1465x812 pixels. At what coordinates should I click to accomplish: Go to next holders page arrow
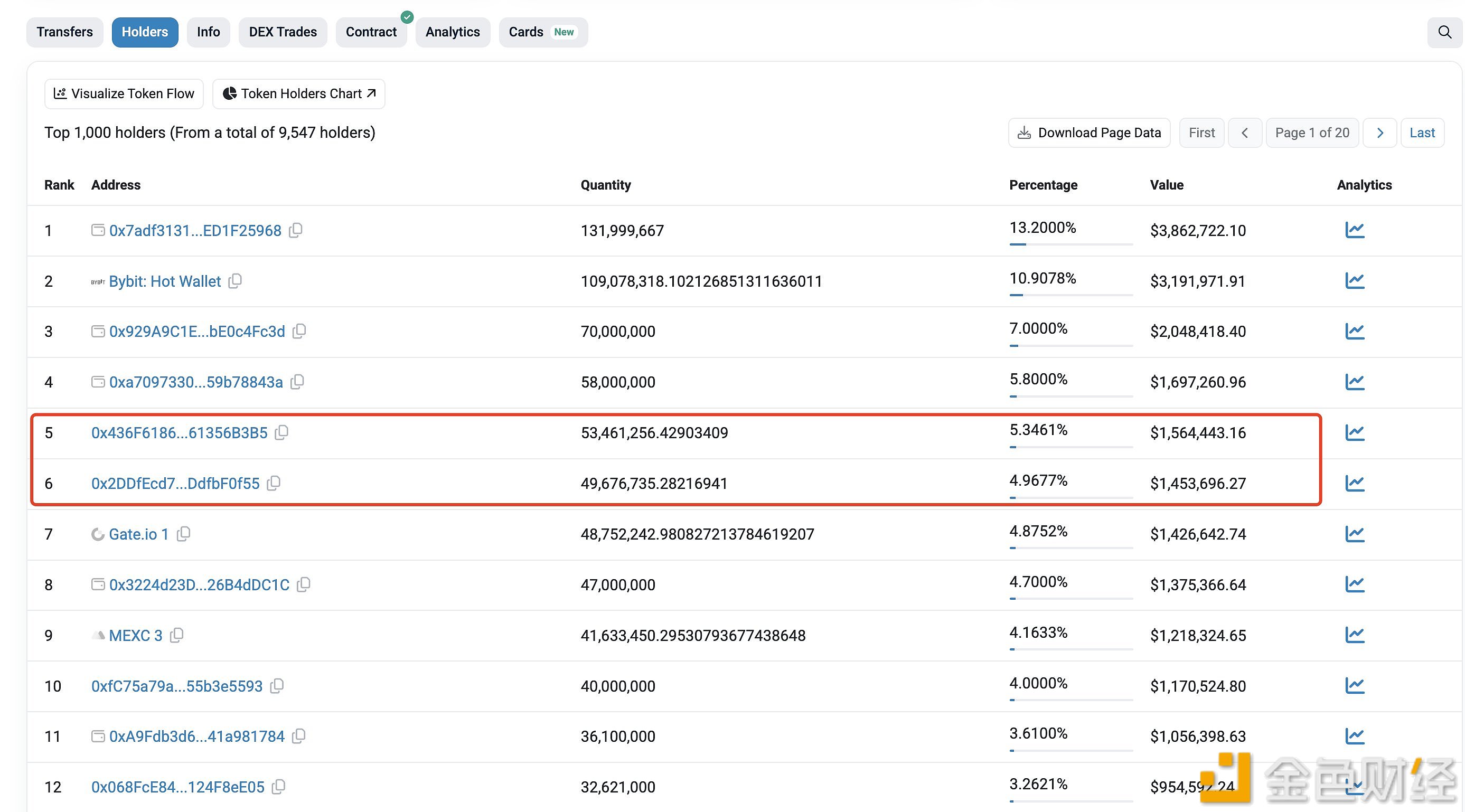[x=1379, y=133]
